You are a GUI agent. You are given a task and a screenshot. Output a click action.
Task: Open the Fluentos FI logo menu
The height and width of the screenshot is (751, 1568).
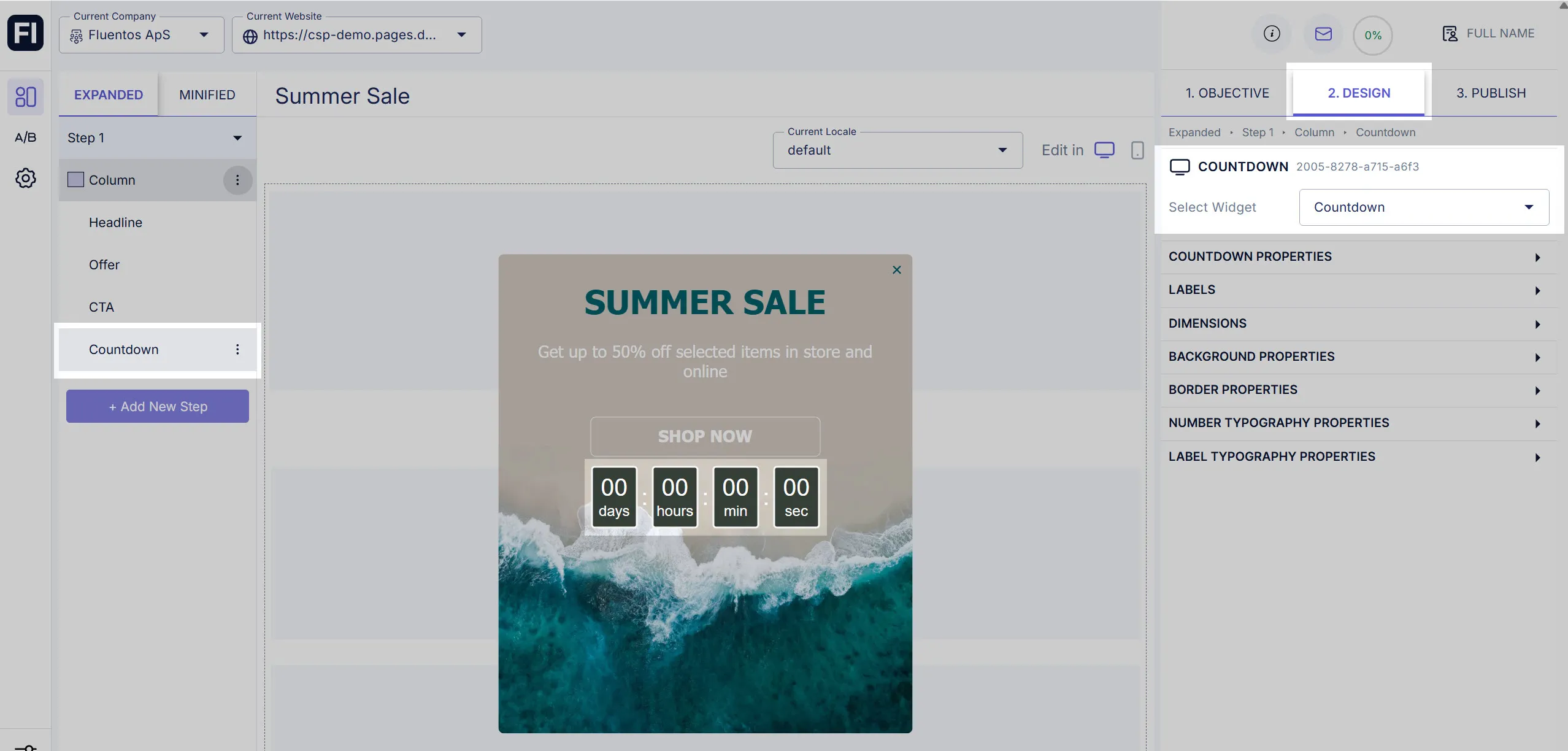(25, 33)
